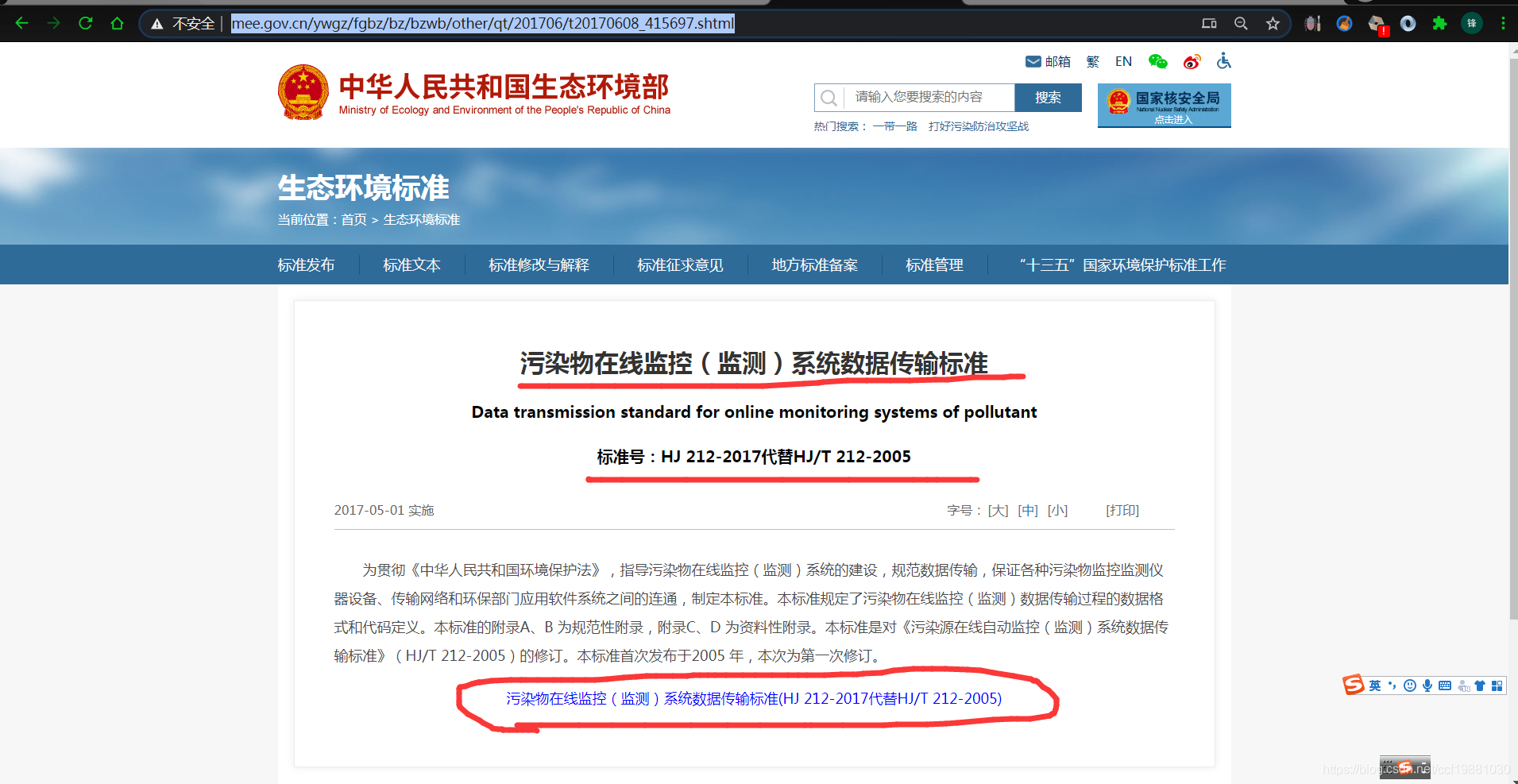Open Sogou toolbar's grid tool menu
Viewport: 1518px width, 784px height.
point(1498,686)
